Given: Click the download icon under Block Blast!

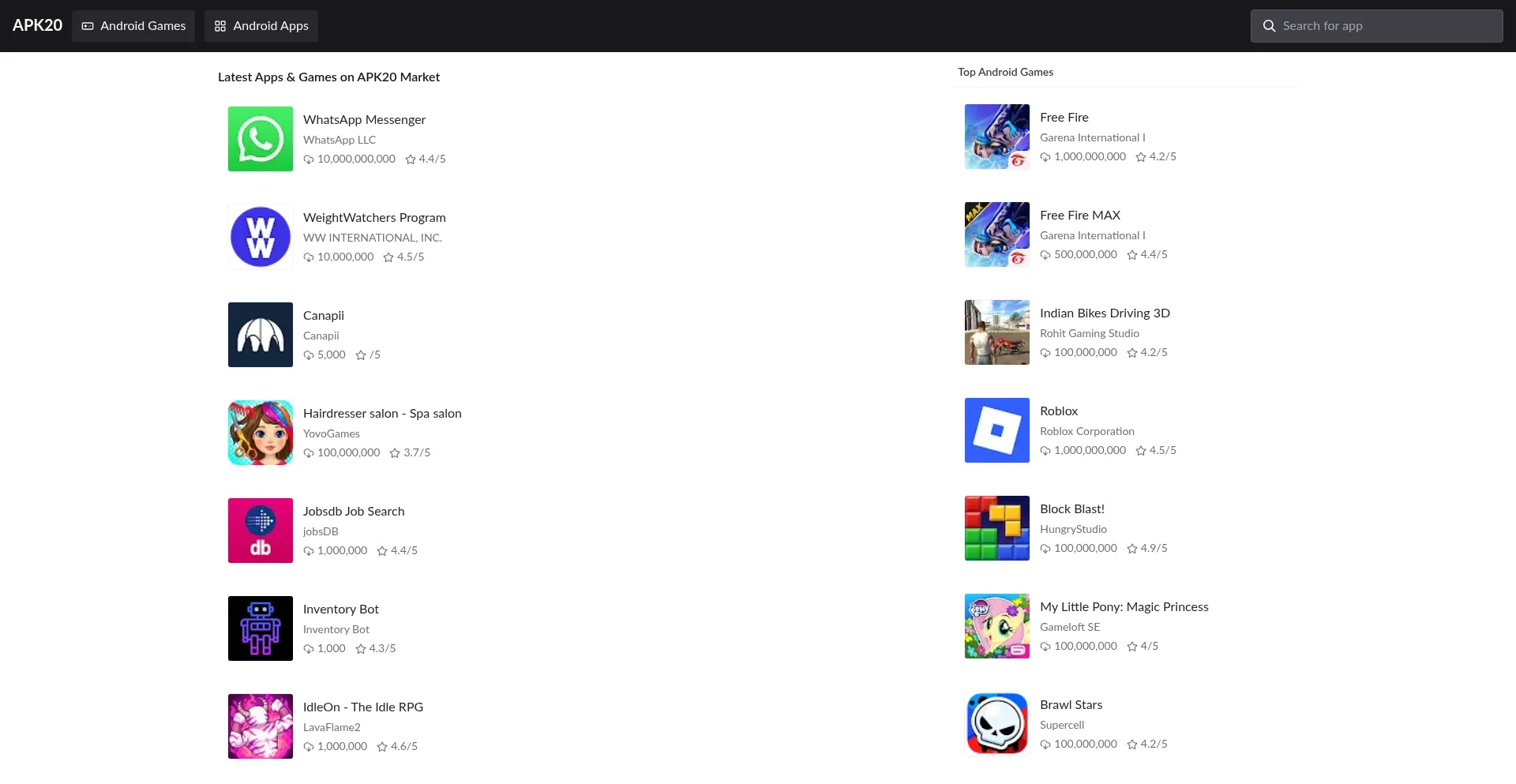Looking at the screenshot, I should coord(1045,549).
